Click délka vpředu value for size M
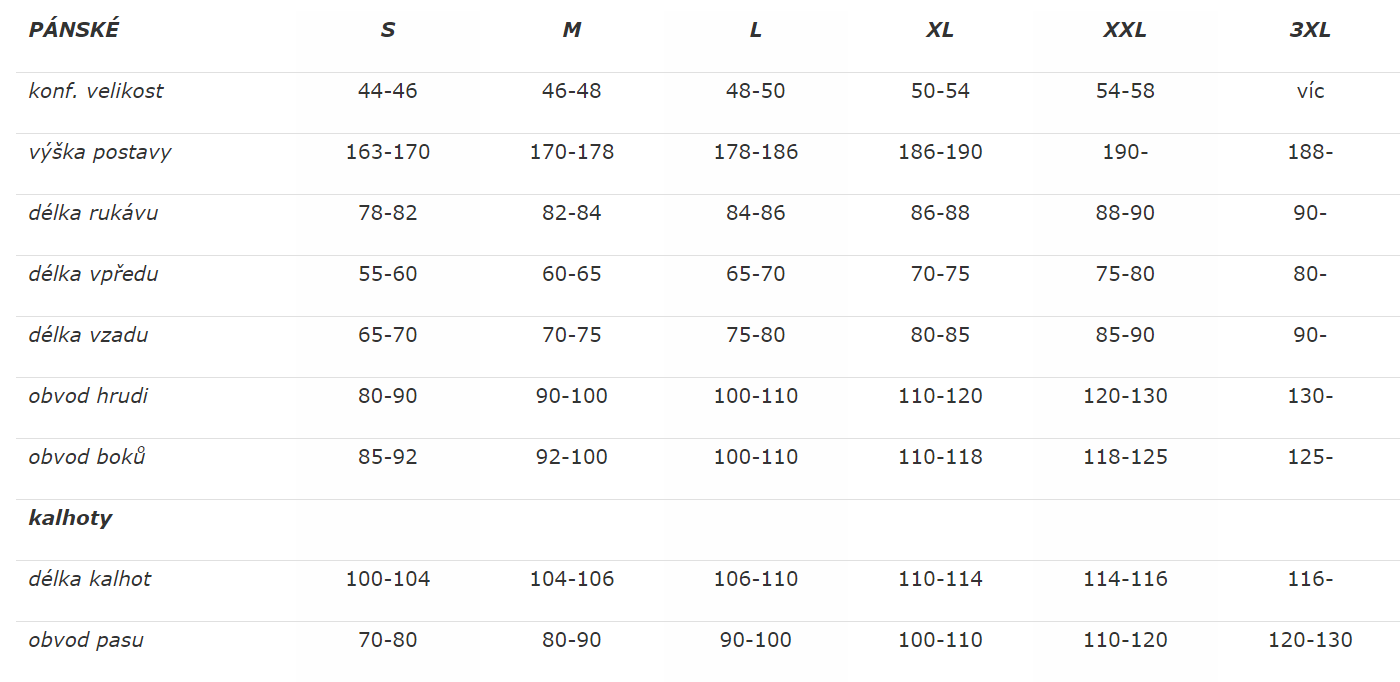This screenshot has width=1400, height=682. point(572,274)
